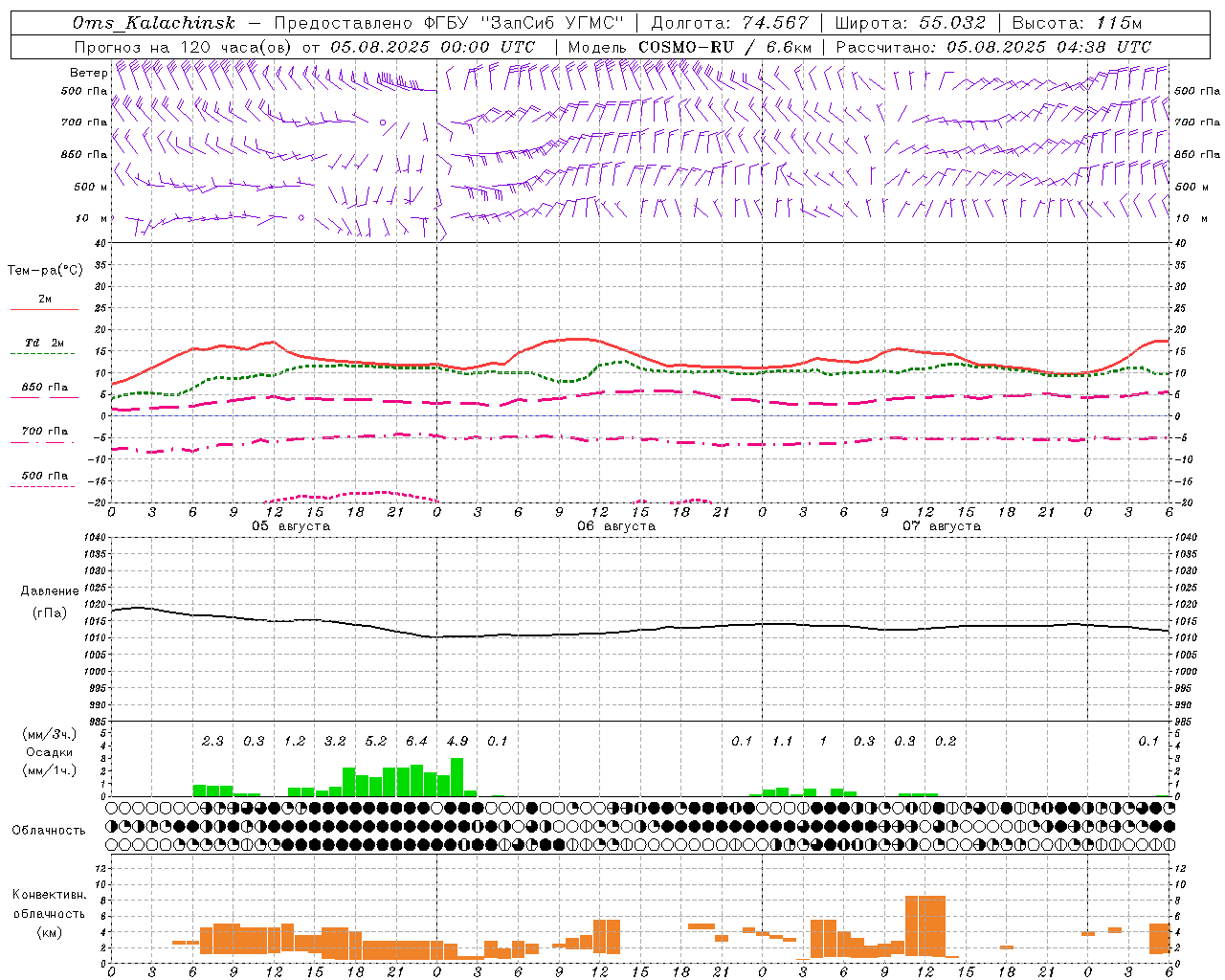Click the tallest orange convective cloud bar
The height and width of the screenshot is (980, 1225).
coord(924,926)
